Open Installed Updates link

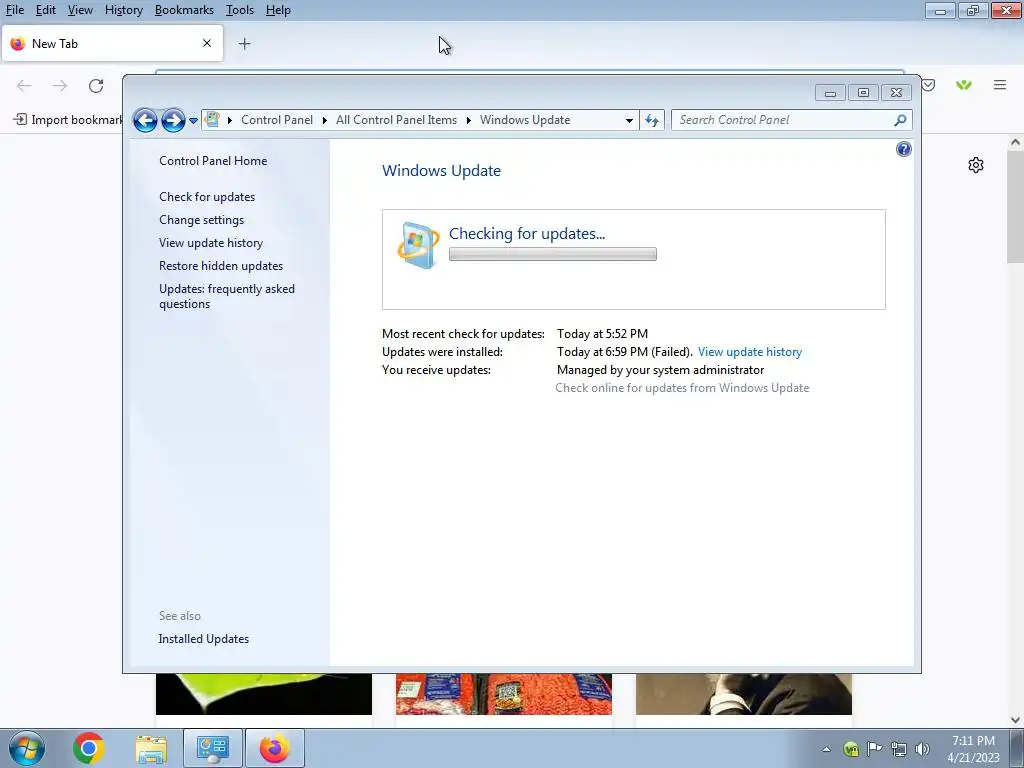coord(204,639)
